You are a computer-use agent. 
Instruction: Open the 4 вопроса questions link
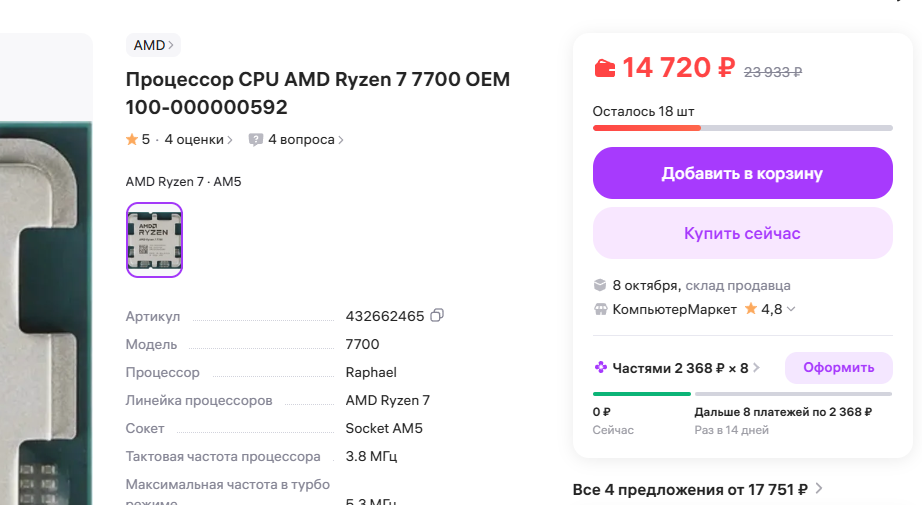coord(301,140)
